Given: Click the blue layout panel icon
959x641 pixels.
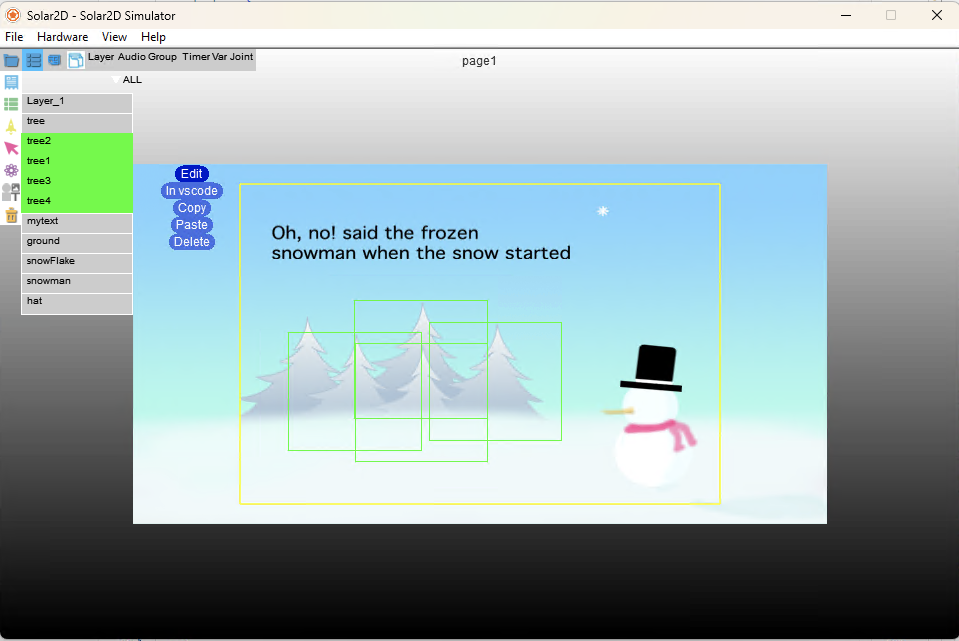Looking at the screenshot, I should 54,61.
